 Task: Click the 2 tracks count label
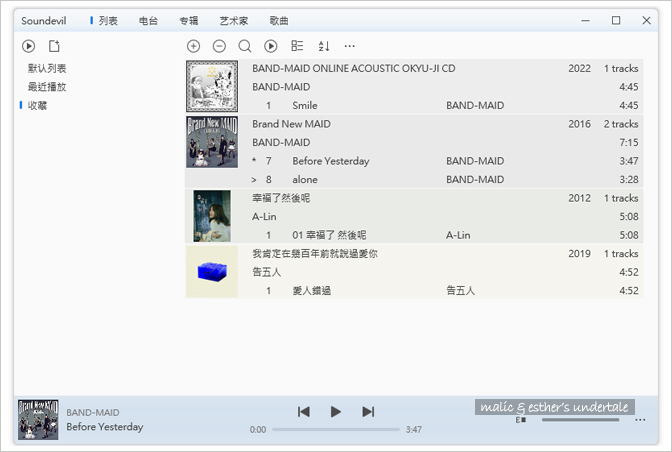(621, 124)
